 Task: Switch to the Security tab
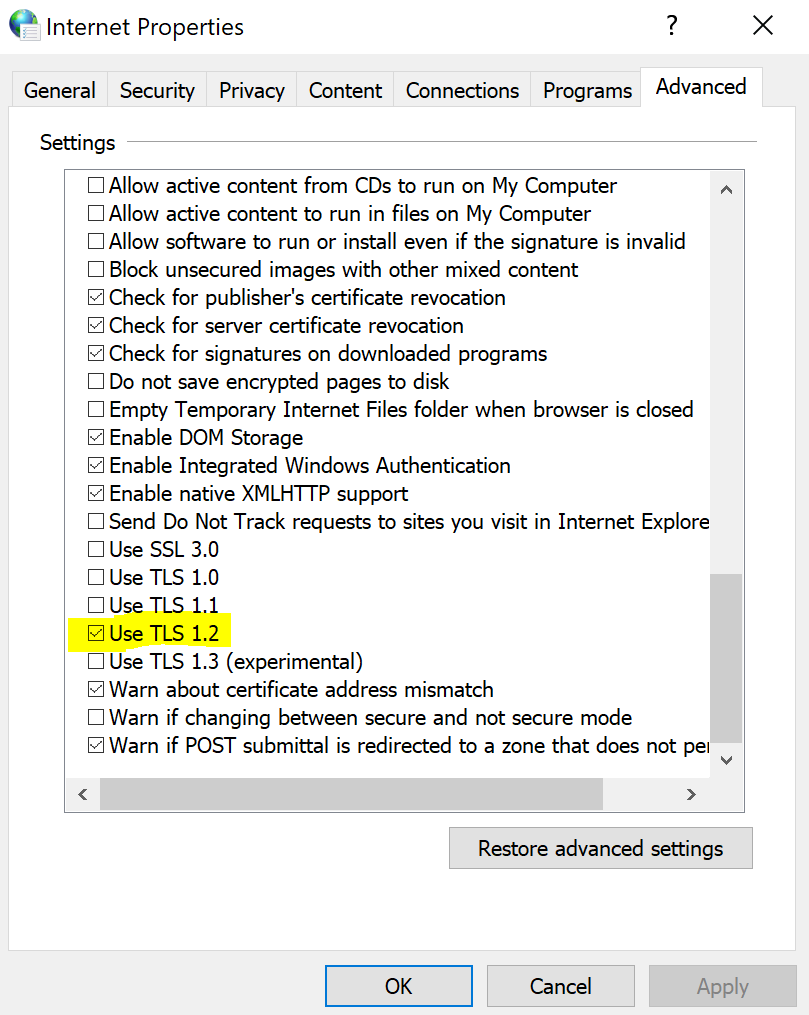pyautogui.click(x=157, y=90)
